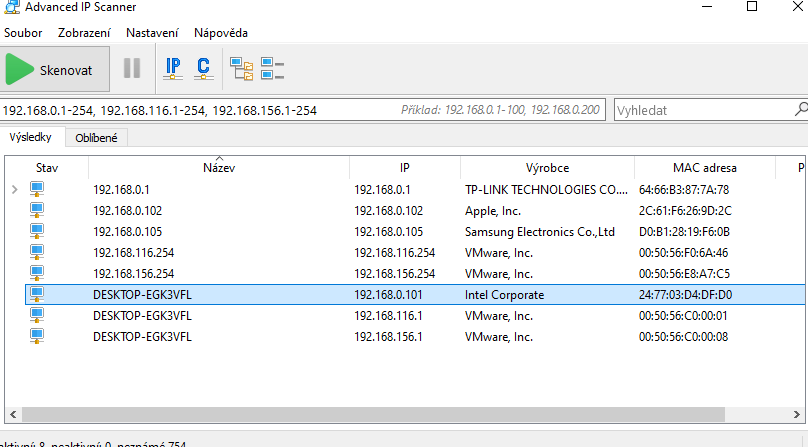The width and height of the screenshot is (808, 447).
Task: Click the collapse all list icon
Action: point(273,69)
